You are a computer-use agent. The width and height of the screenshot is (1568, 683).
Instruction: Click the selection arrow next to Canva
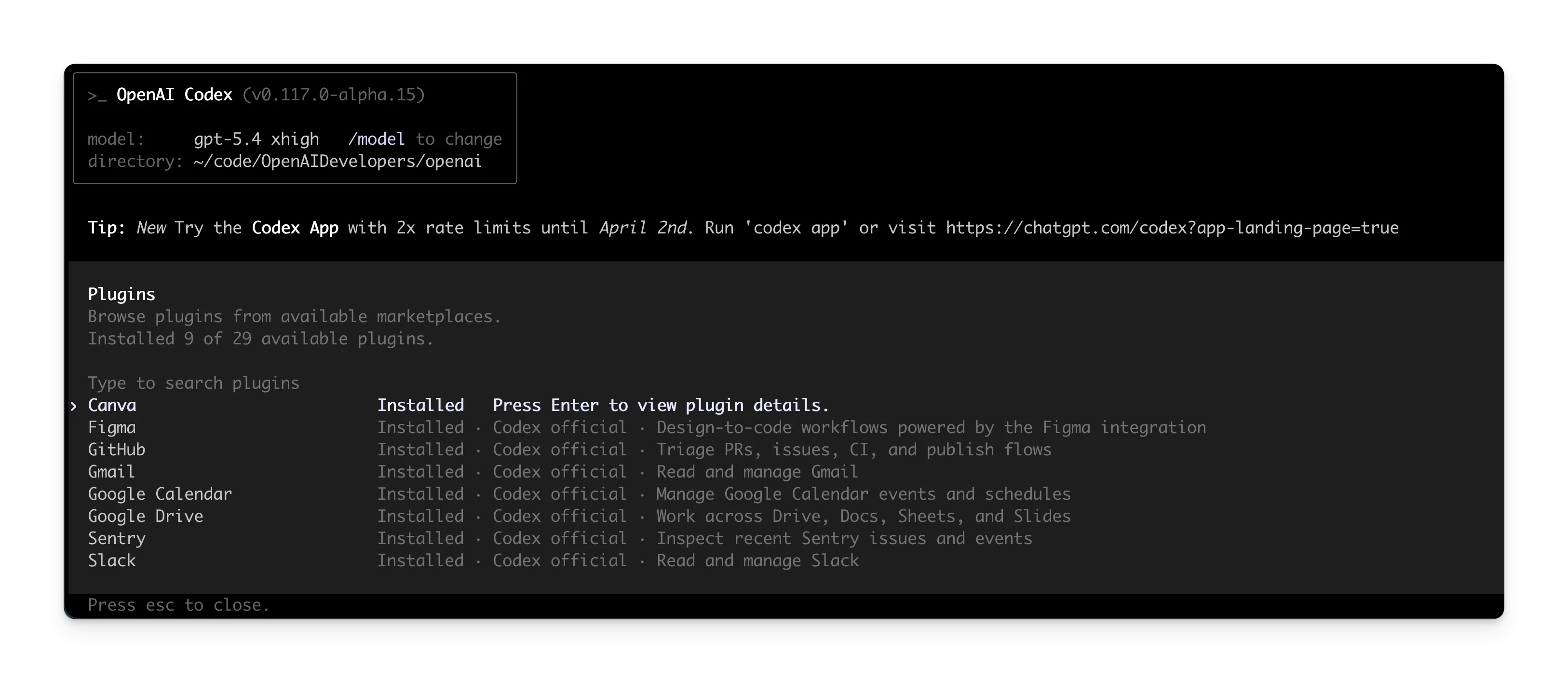(x=74, y=406)
